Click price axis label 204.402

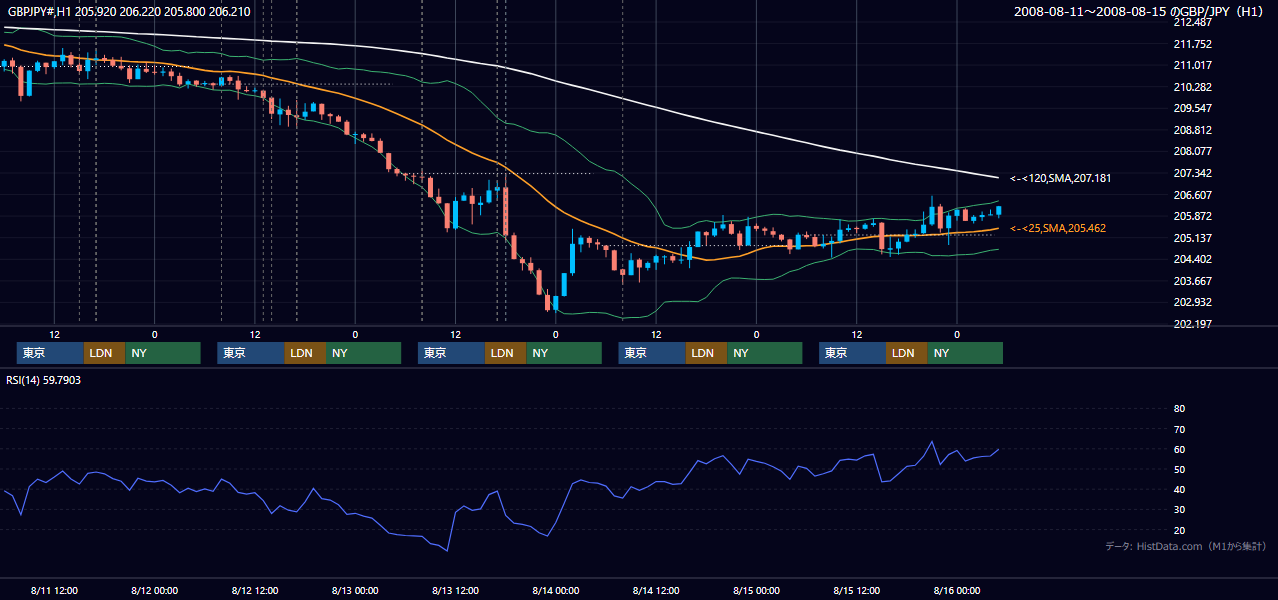[x=1193, y=259]
